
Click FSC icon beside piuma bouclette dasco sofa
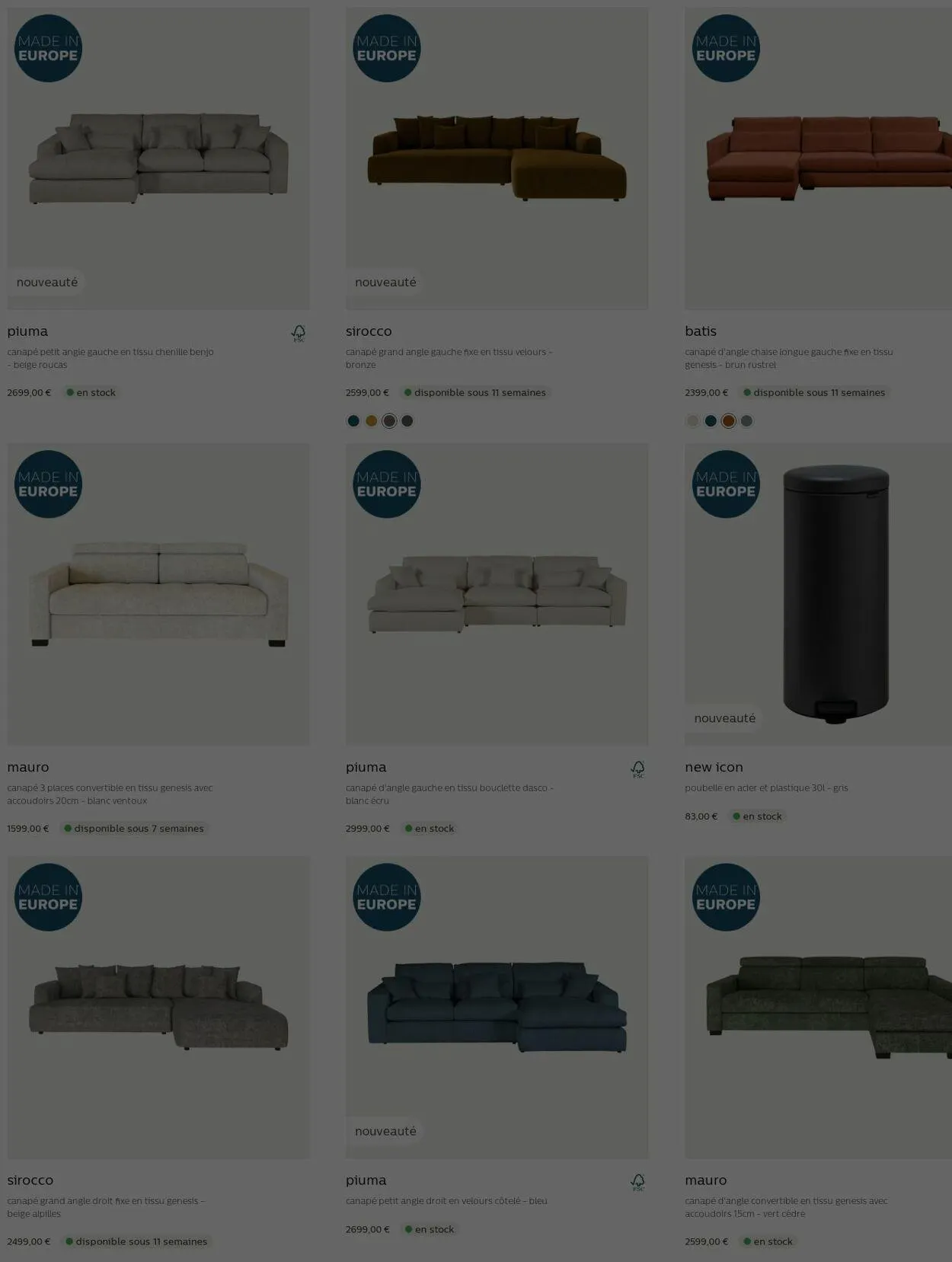pyautogui.click(x=637, y=769)
